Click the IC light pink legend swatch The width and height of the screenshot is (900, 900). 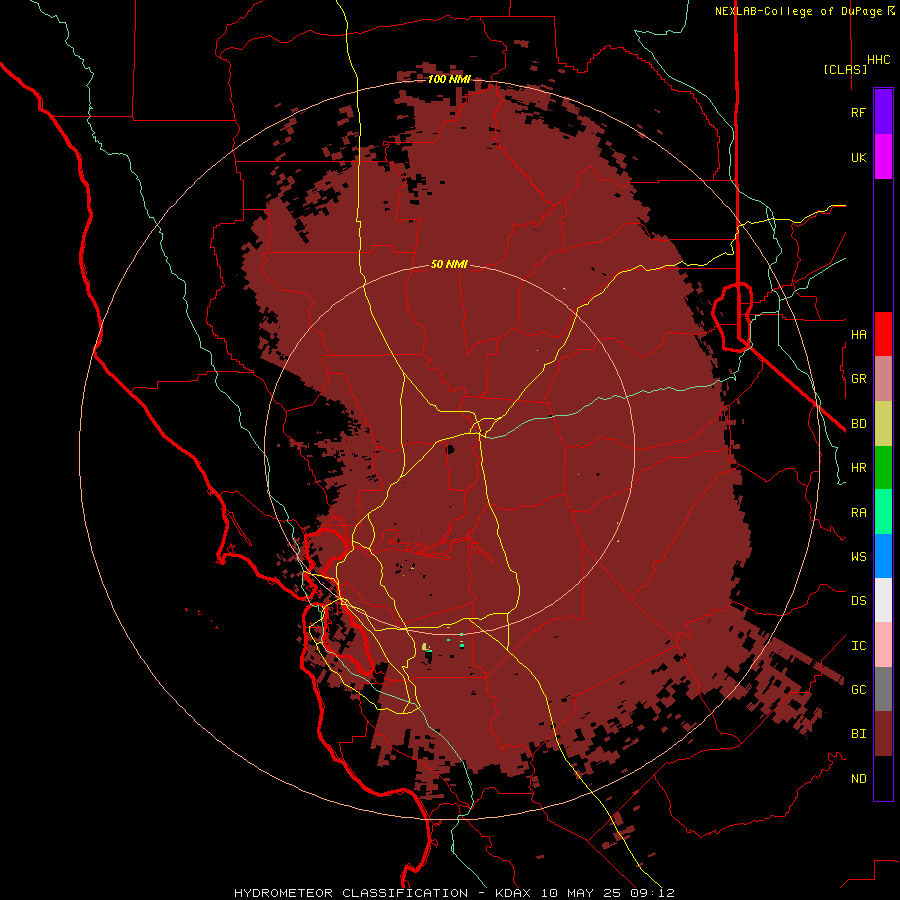point(883,645)
